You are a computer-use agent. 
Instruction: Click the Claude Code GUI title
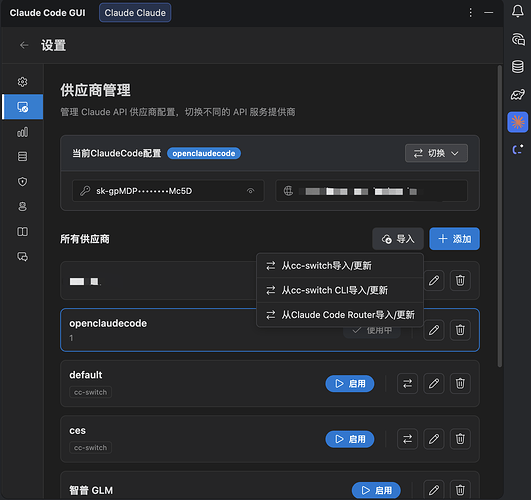click(47, 13)
